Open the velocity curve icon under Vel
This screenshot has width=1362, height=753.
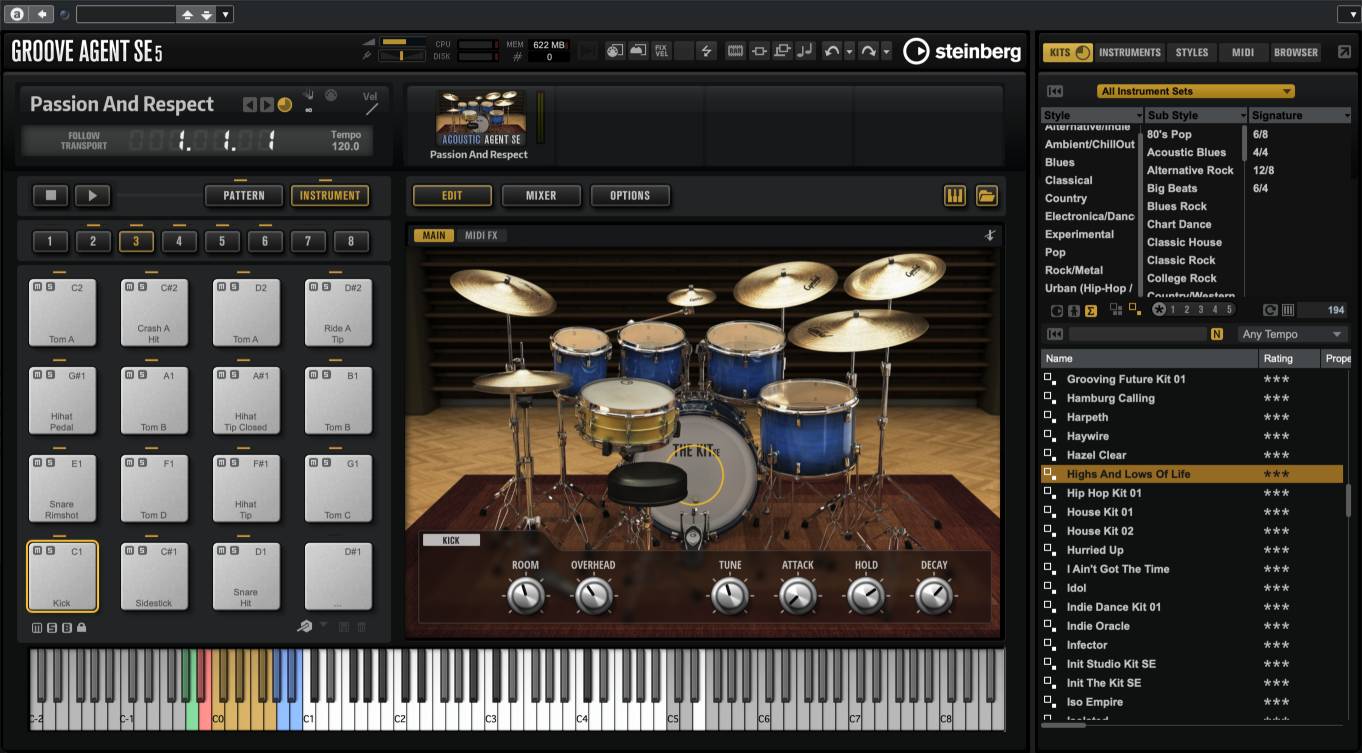click(371, 110)
